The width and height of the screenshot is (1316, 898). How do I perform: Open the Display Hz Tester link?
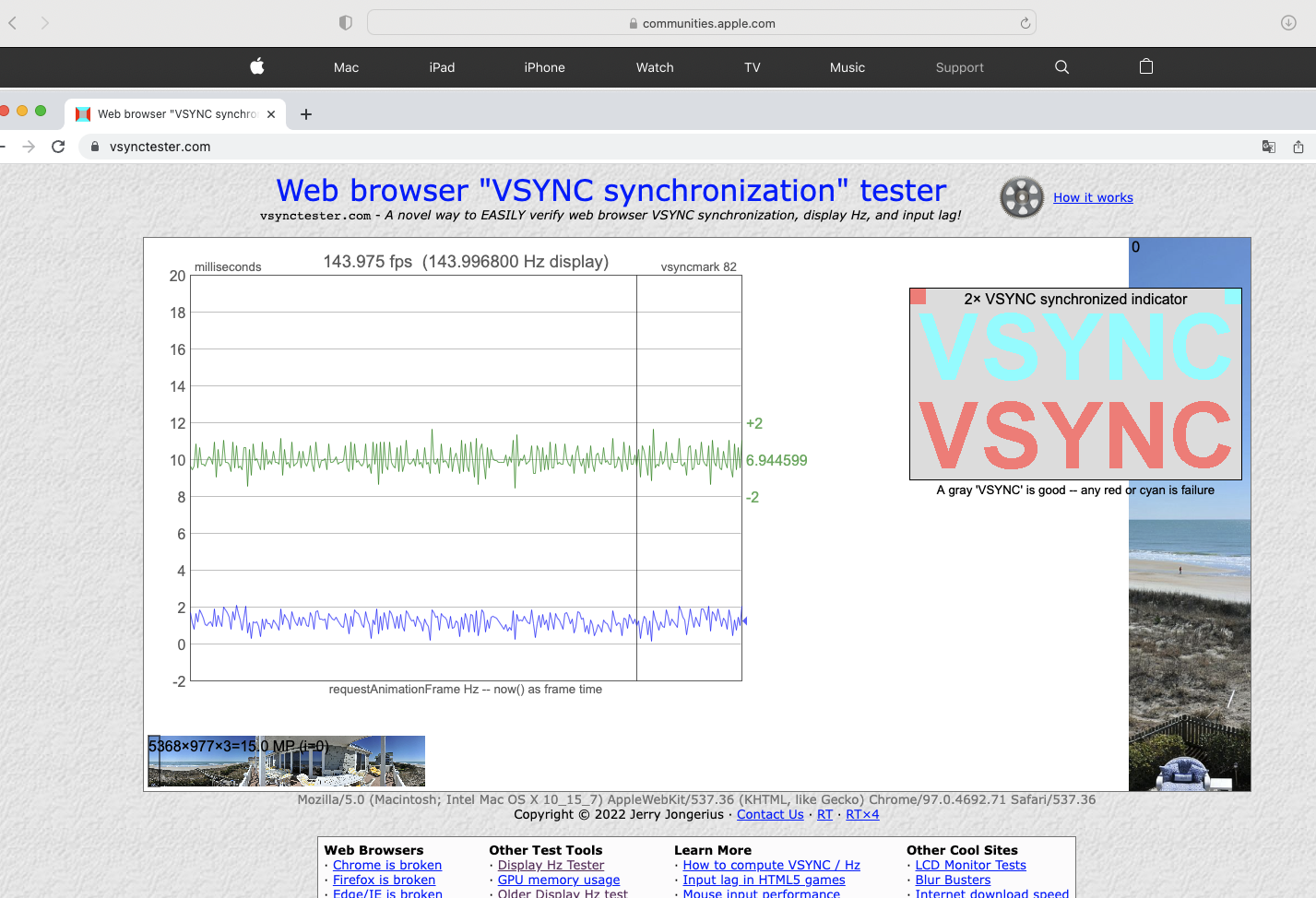[551, 865]
